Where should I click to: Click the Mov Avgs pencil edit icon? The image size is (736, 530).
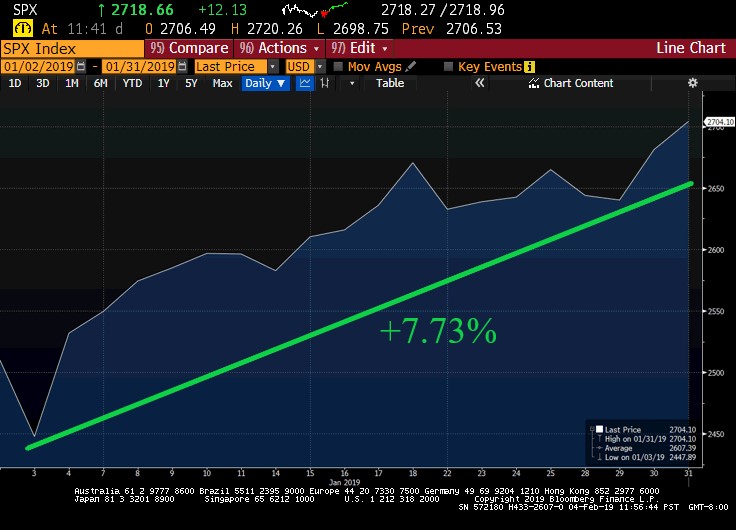coord(411,66)
